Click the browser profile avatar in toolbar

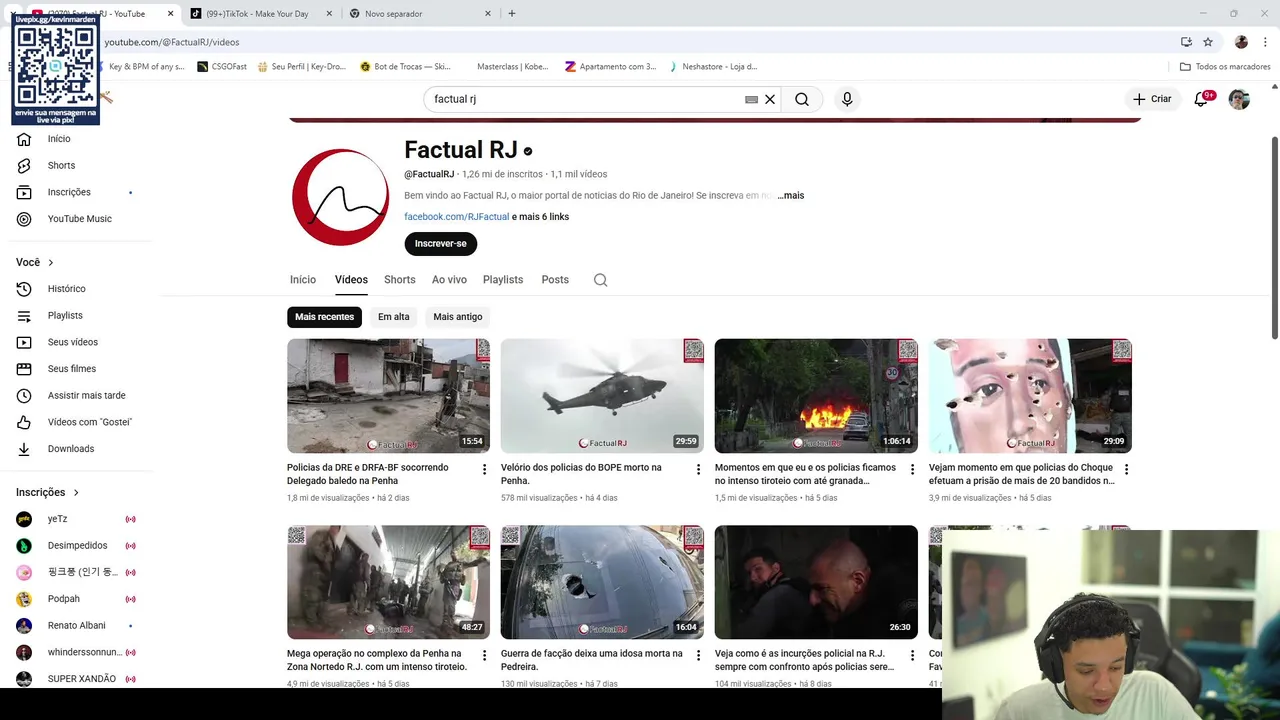(x=1241, y=42)
